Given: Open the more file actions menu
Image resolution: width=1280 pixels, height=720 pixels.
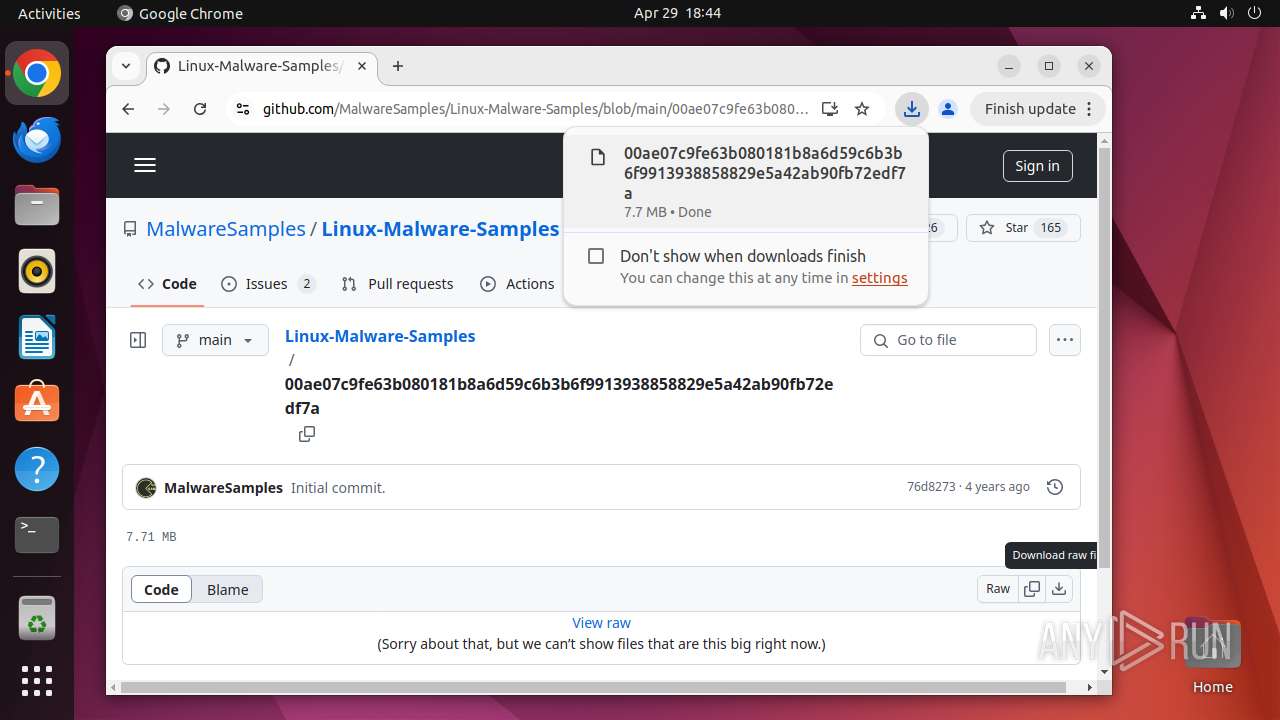Looking at the screenshot, I should 1064,340.
